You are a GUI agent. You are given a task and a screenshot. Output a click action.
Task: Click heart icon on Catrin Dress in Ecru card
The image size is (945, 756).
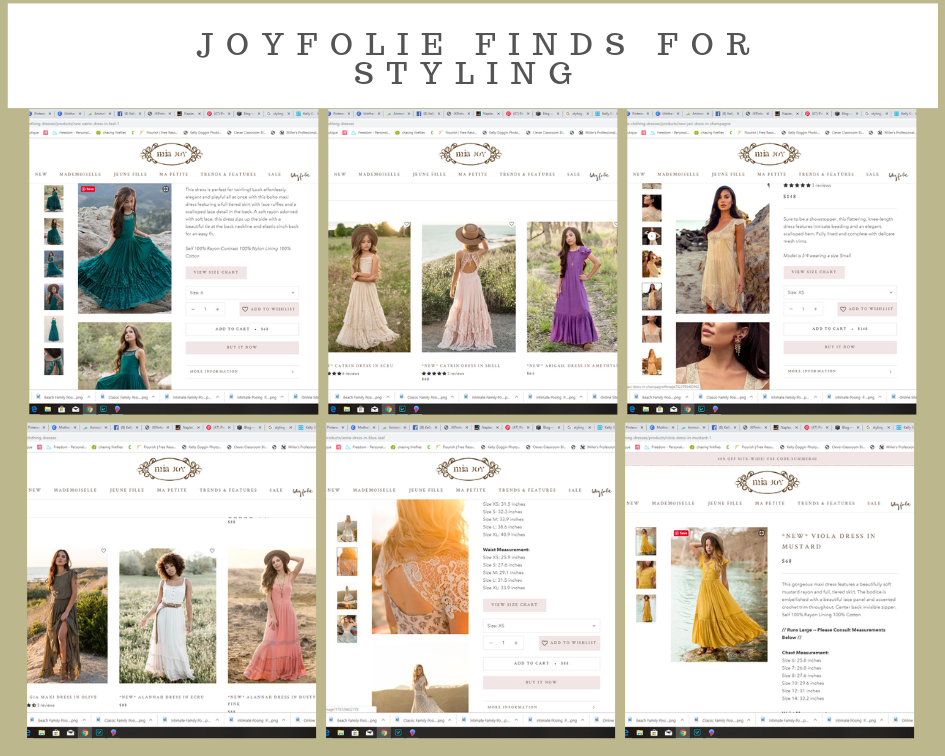click(x=406, y=224)
